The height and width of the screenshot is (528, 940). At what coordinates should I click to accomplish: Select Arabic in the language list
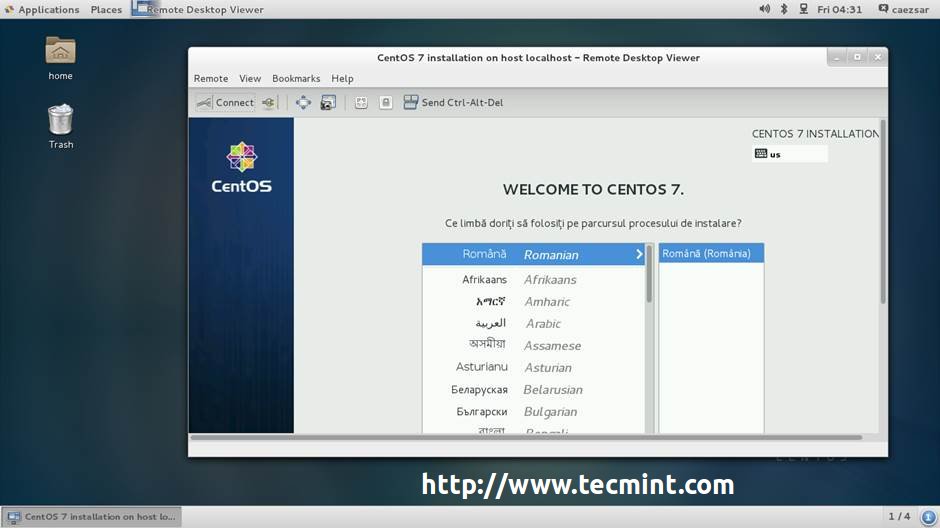click(534, 324)
